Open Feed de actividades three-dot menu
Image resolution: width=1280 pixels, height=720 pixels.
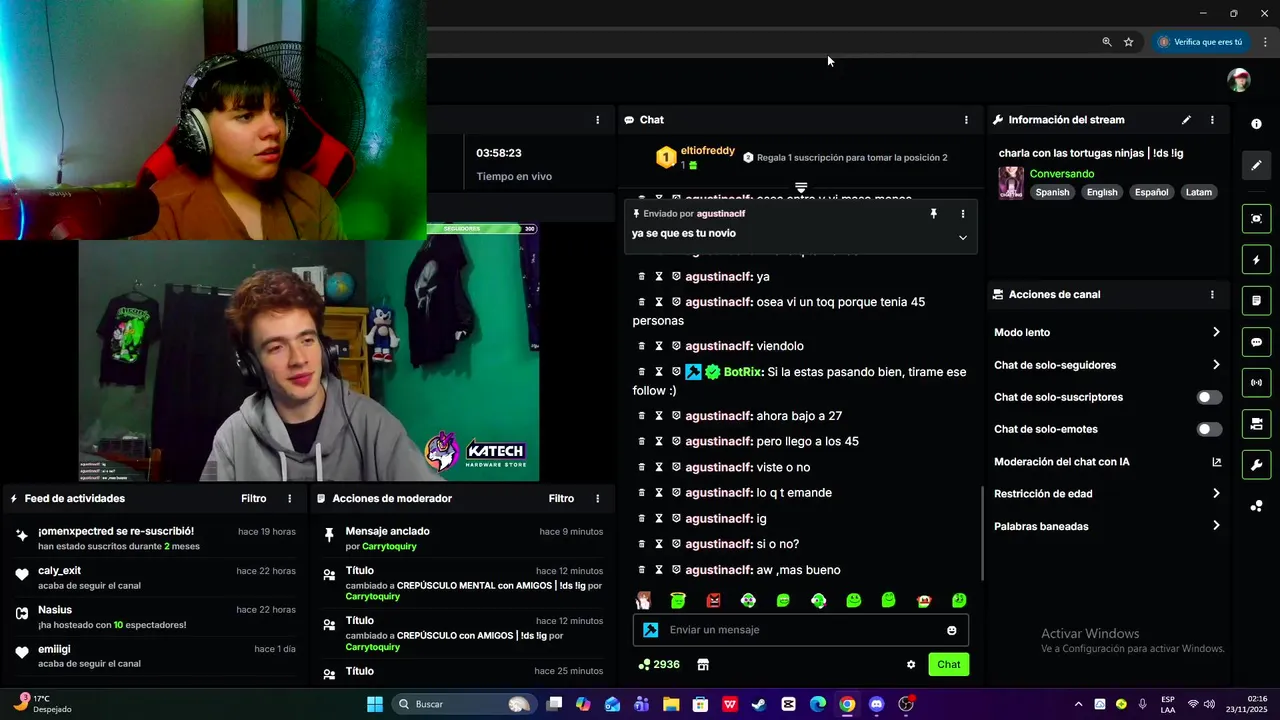pyautogui.click(x=290, y=498)
